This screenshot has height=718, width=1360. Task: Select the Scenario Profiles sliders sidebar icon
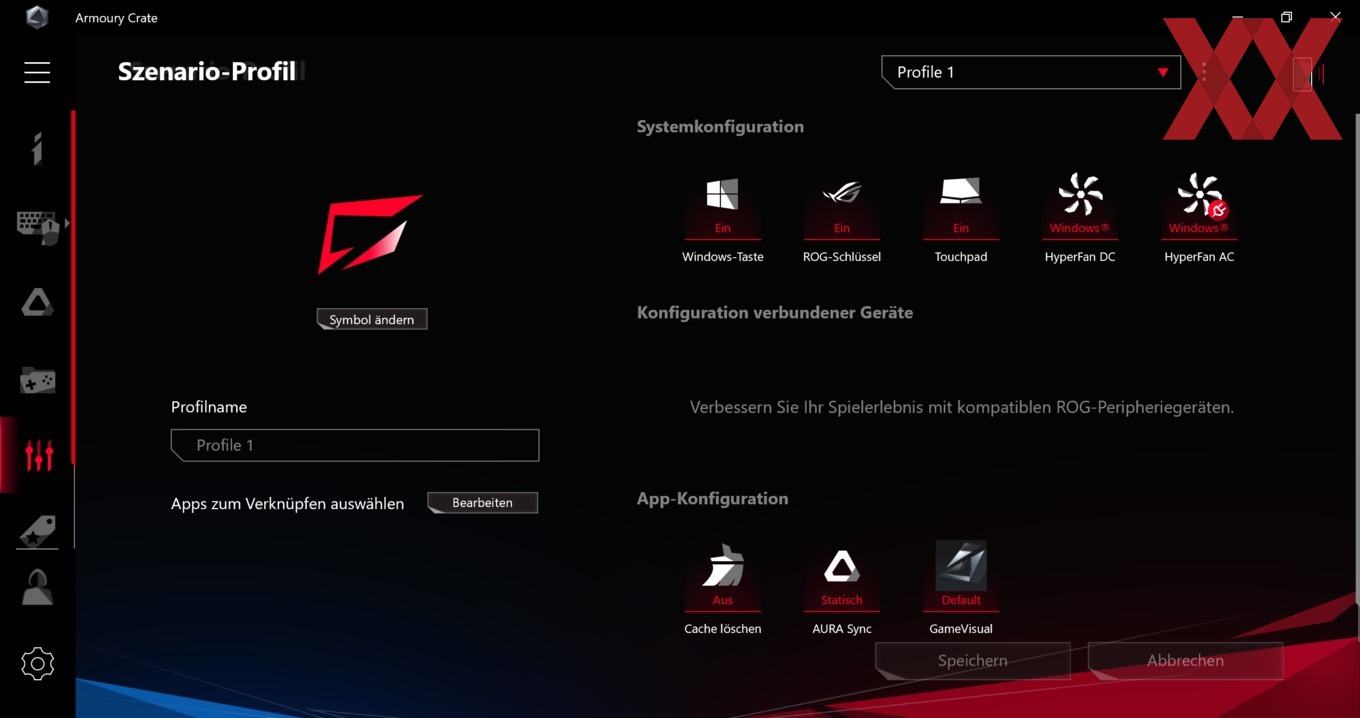(38, 456)
